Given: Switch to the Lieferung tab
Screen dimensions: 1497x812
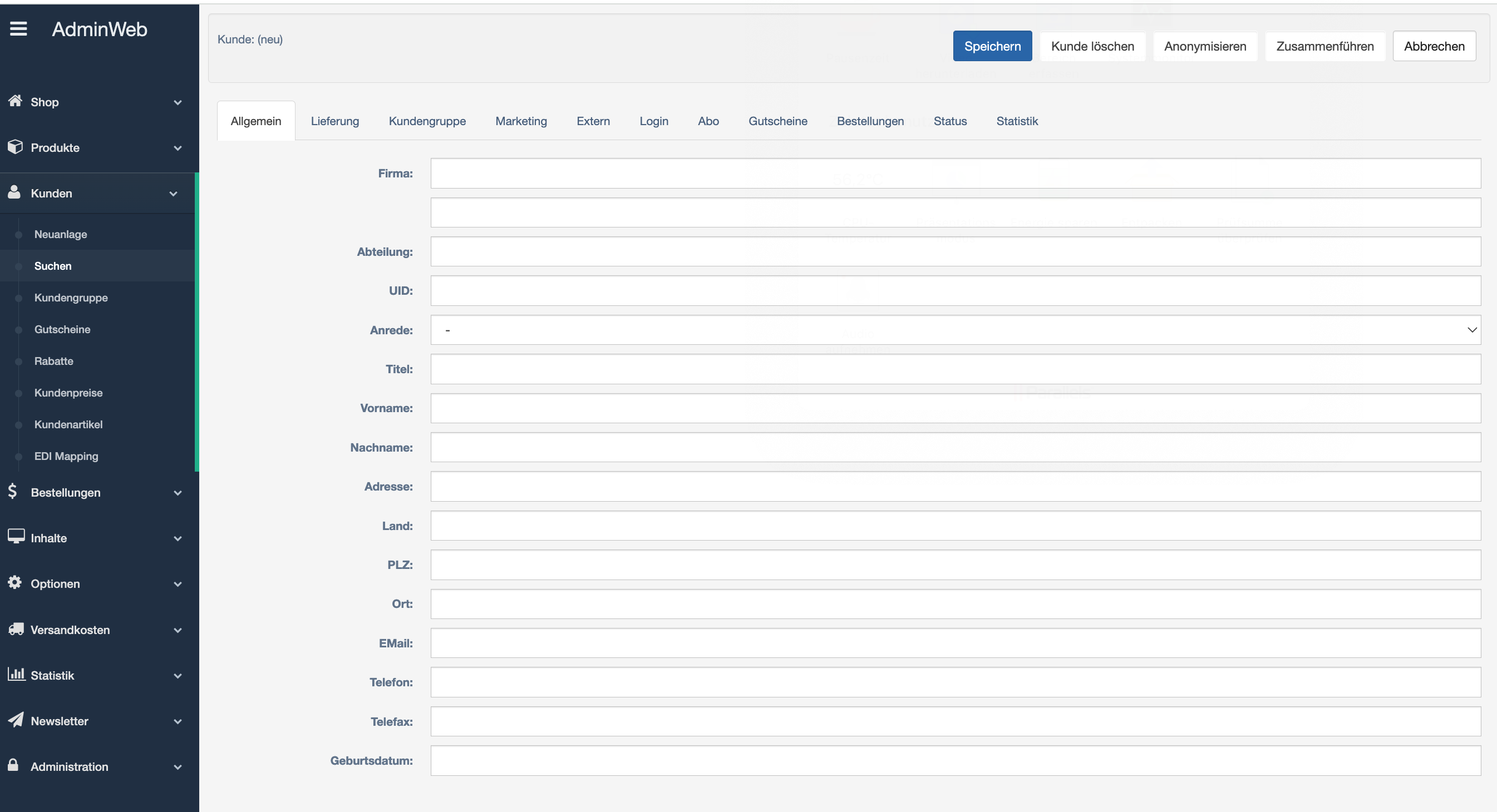Looking at the screenshot, I should pos(334,121).
